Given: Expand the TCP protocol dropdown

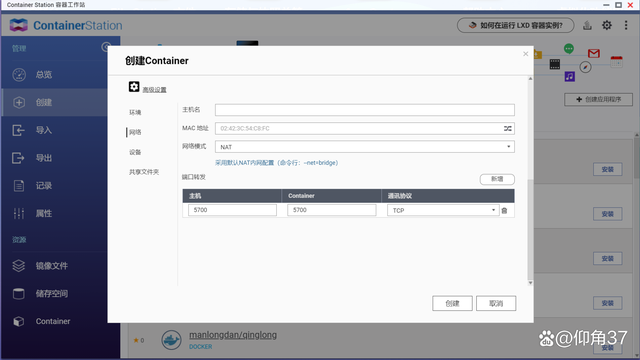Looking at the screenshot, I should point(443,210).
